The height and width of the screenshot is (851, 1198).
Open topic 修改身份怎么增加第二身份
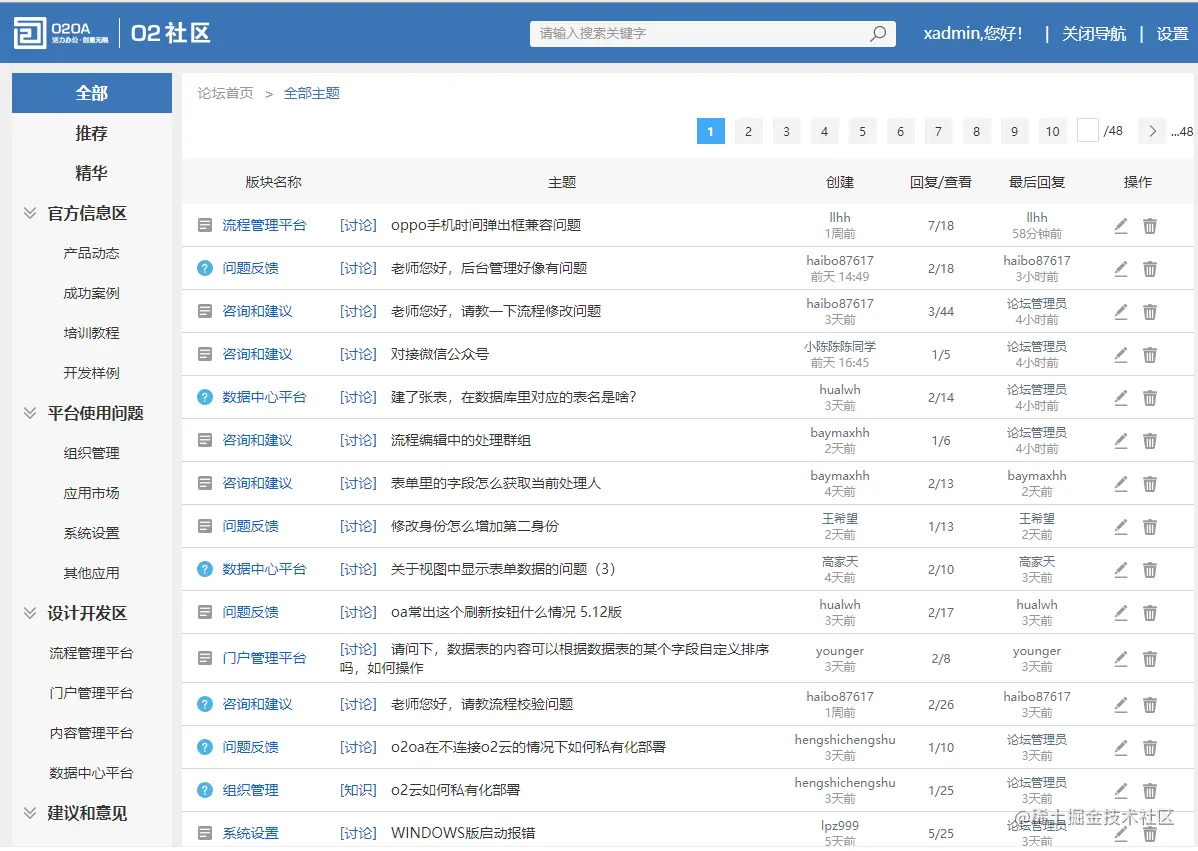[x=474, y=526]
